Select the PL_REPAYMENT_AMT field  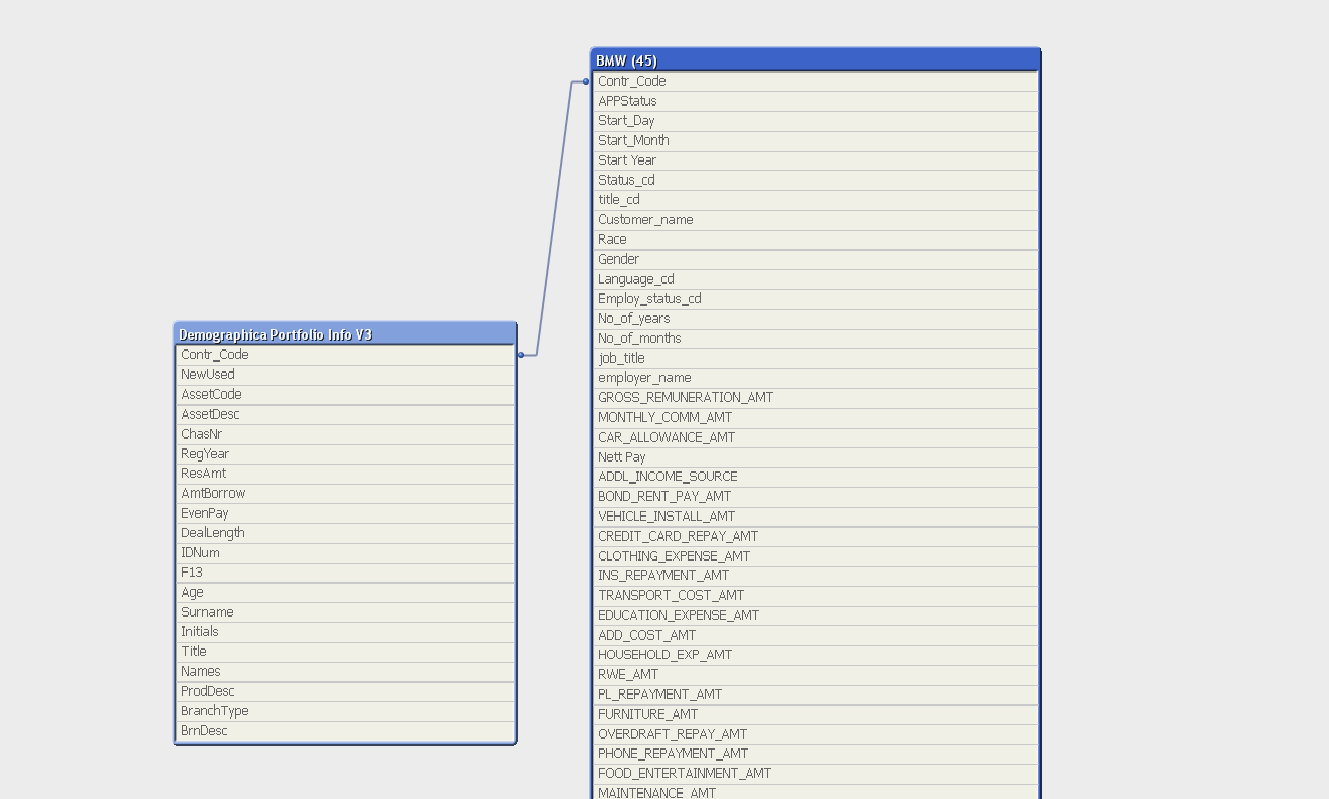click(x=816, y=695)
